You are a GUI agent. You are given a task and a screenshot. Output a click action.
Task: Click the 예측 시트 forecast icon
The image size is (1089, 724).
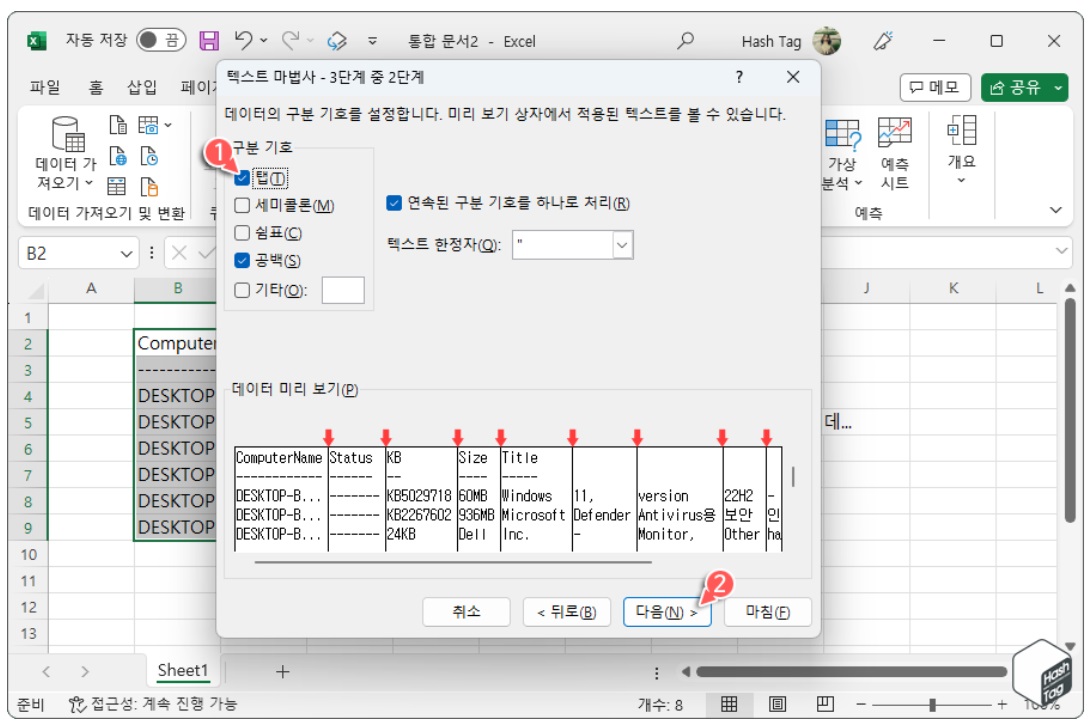click(x=894, y=132)
